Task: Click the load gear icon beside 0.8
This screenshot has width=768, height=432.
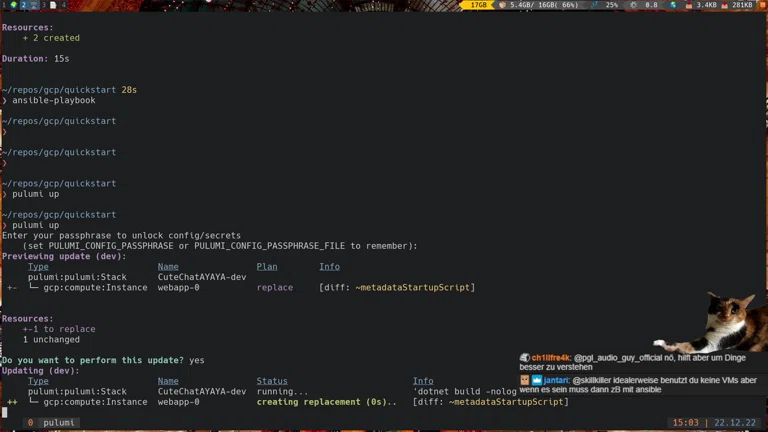Action: pyautogui.click(x=634, y=5)
